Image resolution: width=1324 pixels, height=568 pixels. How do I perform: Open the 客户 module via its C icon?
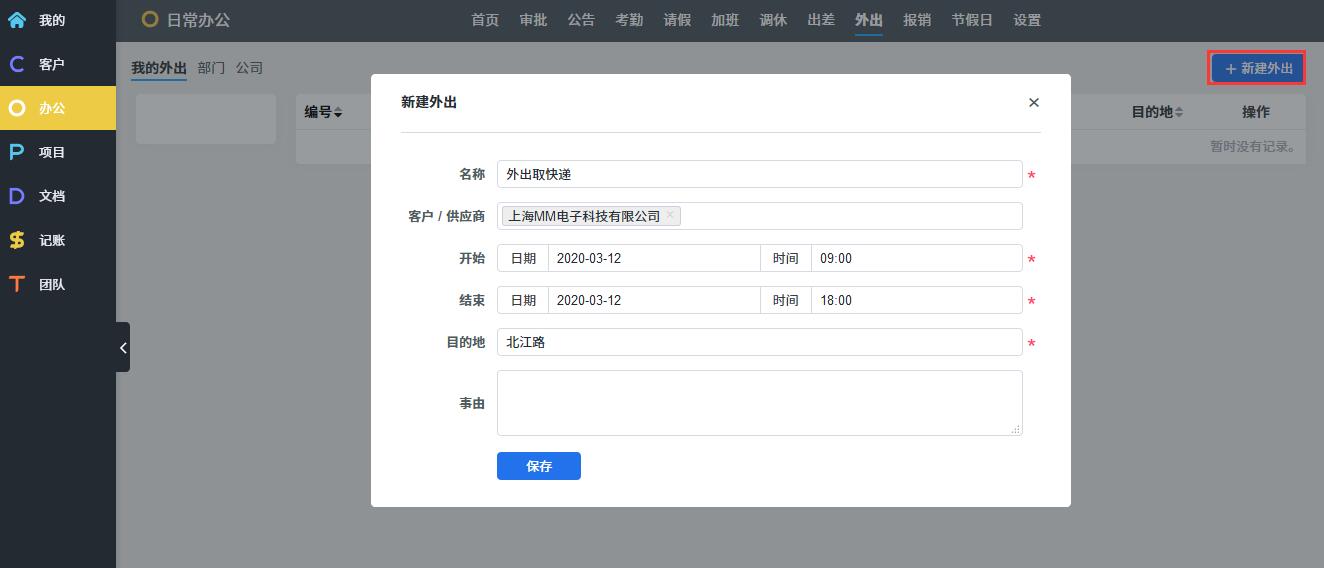[x=17, y=64]
